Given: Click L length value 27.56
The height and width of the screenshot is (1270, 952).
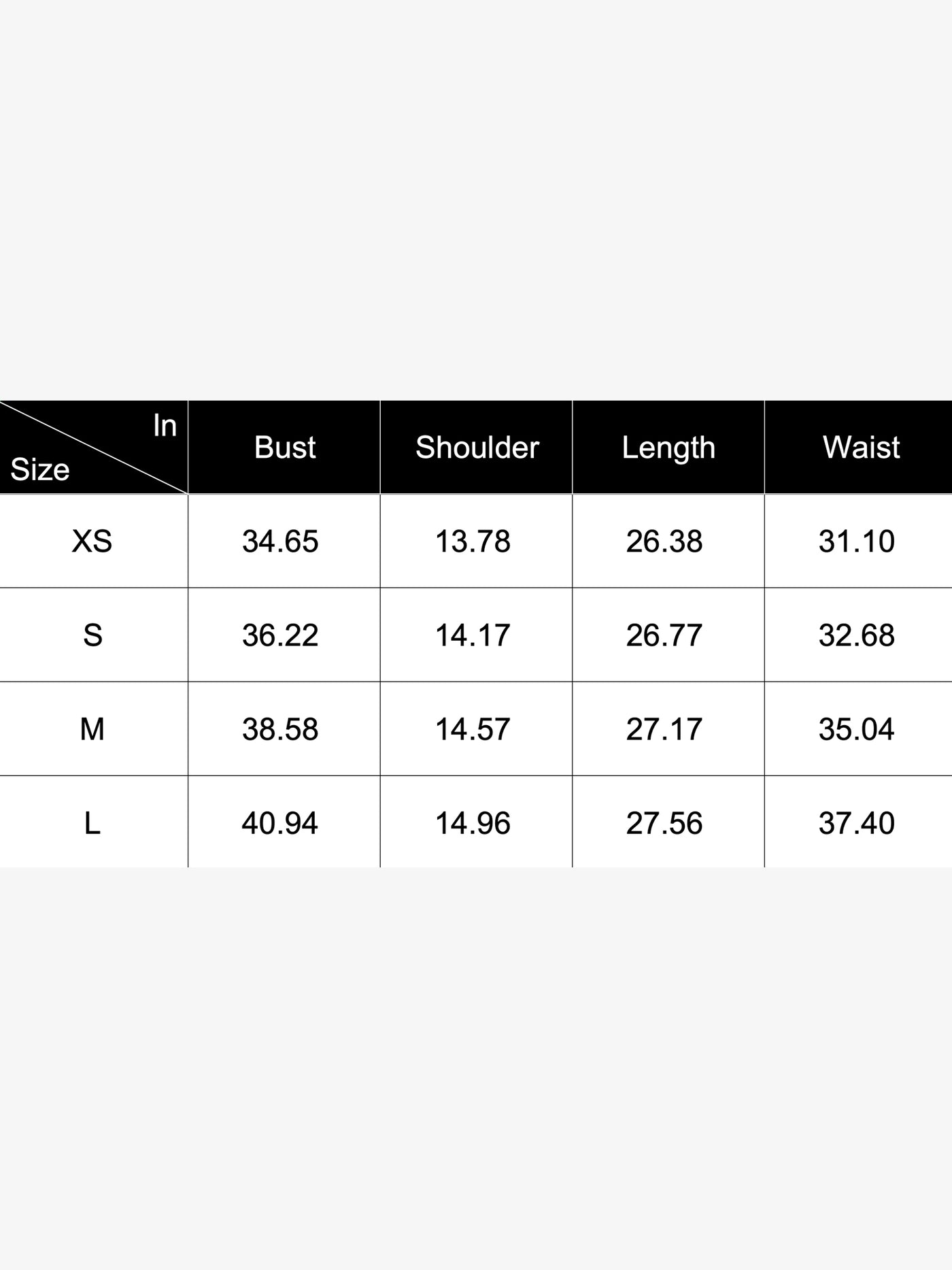Looking at the screenshot, I should pyautogui.click(x=664, y=822).
